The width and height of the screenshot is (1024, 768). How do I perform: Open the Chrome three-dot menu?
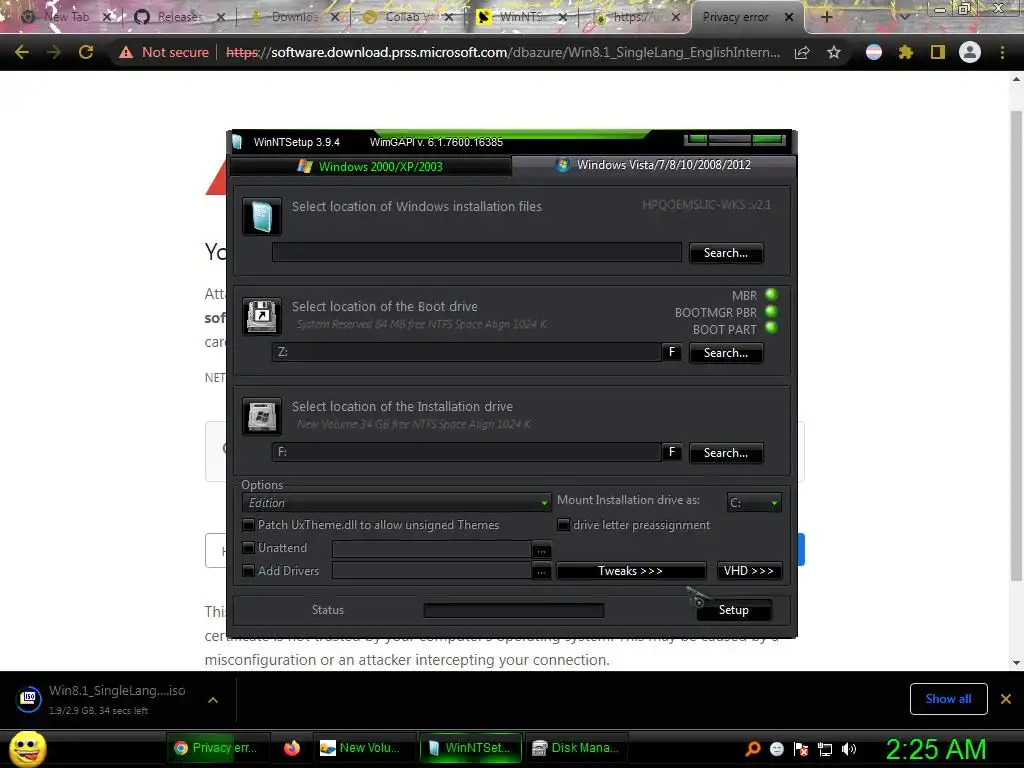click(x=1002, y=52)
